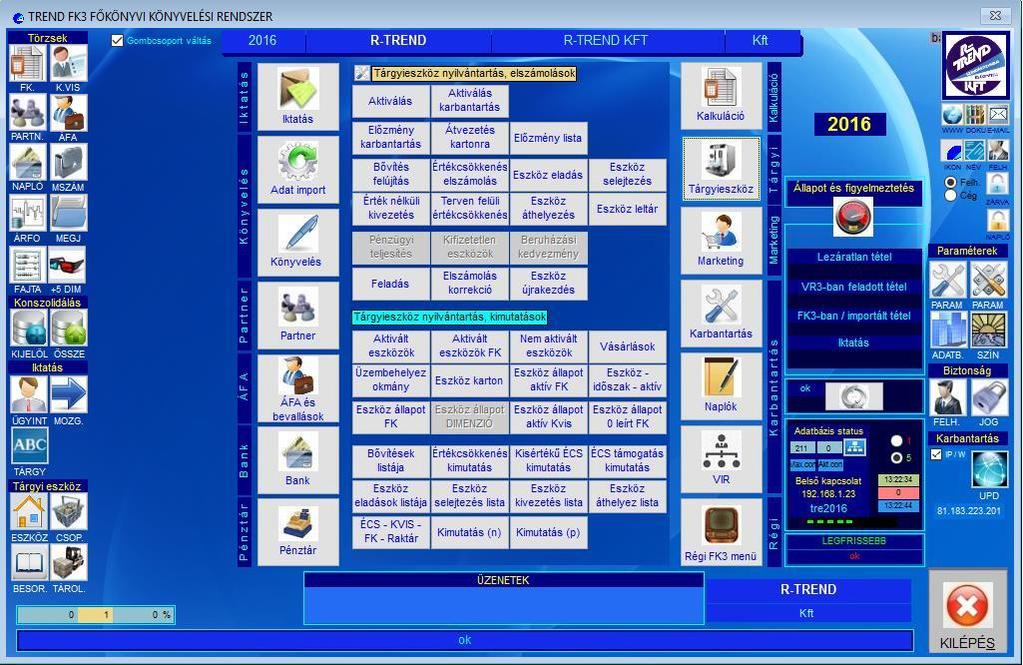Click the ESZKÖZ house icon
Image resolution: width=1023 pixels, height=665 pixels.
(29, 512)
